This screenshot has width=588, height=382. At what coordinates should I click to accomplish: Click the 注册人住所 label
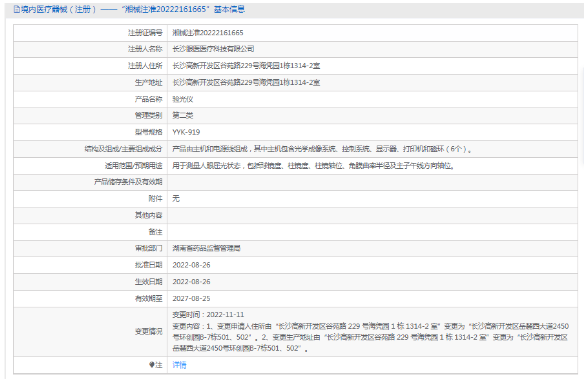[145, 66]
